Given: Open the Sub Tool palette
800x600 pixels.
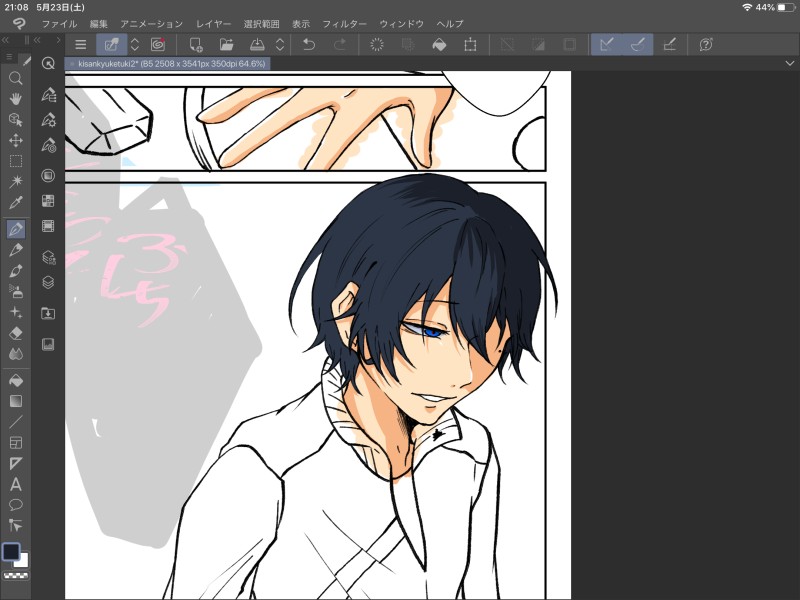Looking at the screenshot, I should tap(48, 95).
